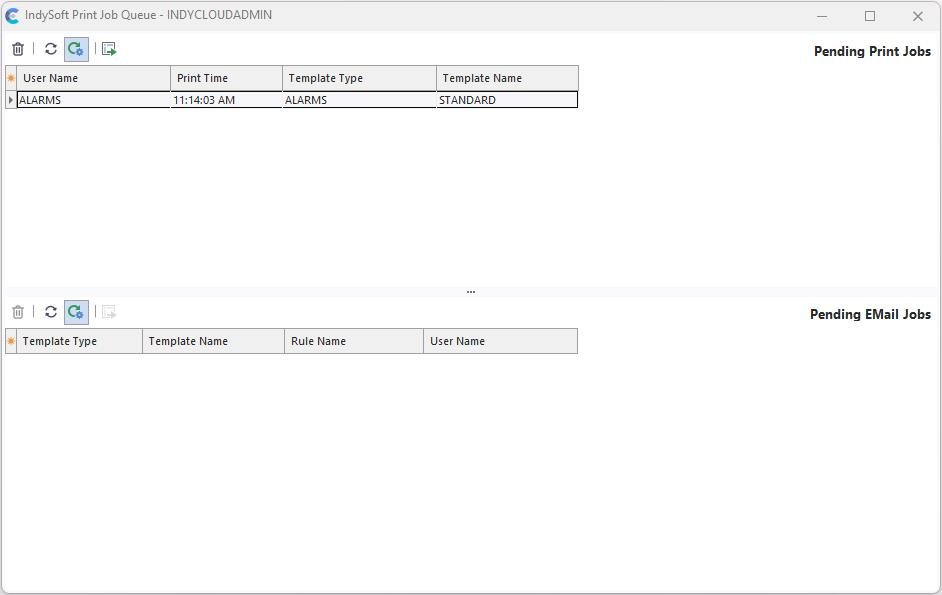Click Template Name header in email jobs grid
This screenshot has width=942, height=595.
213,341
